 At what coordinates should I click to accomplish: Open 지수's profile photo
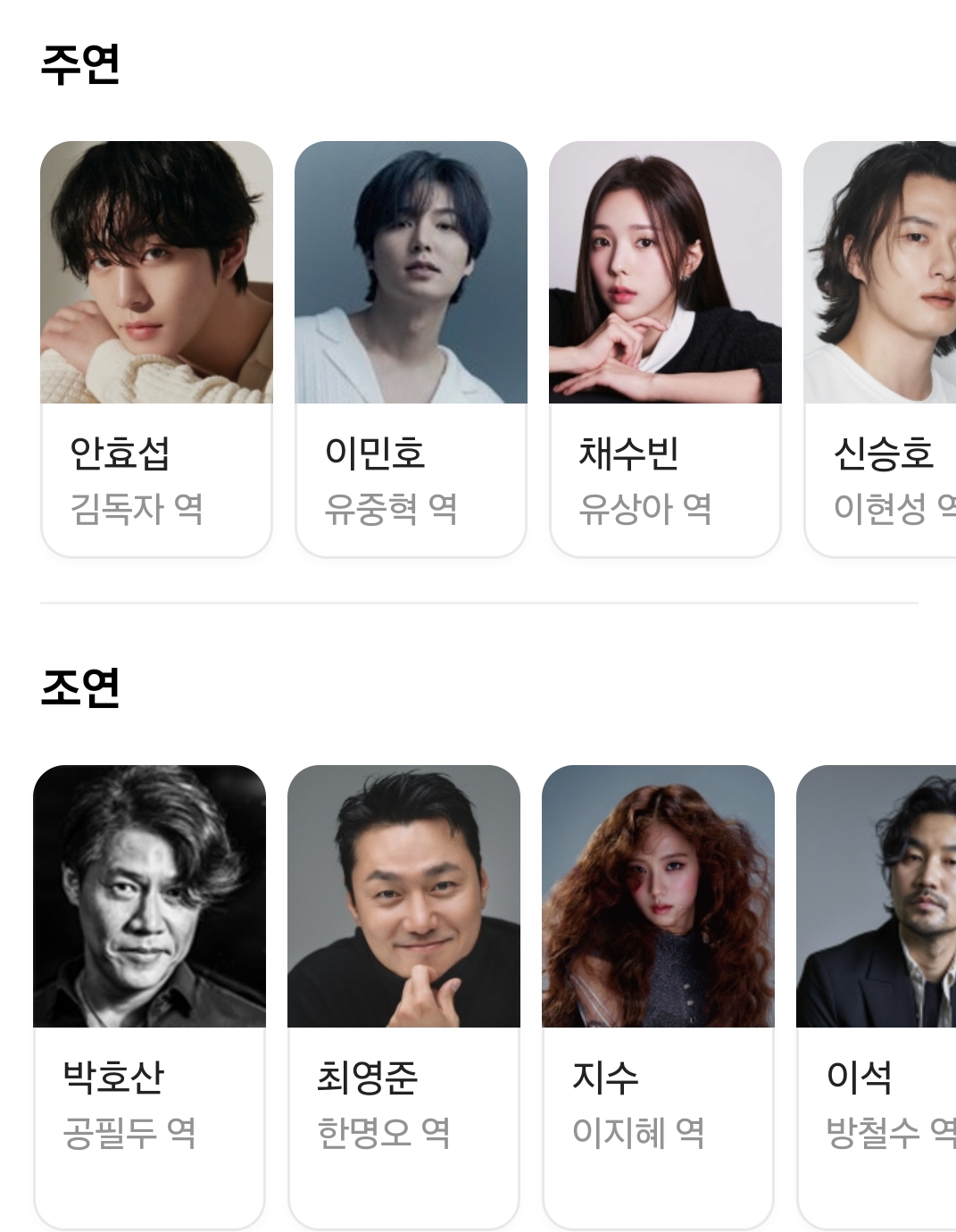(658, 896)
